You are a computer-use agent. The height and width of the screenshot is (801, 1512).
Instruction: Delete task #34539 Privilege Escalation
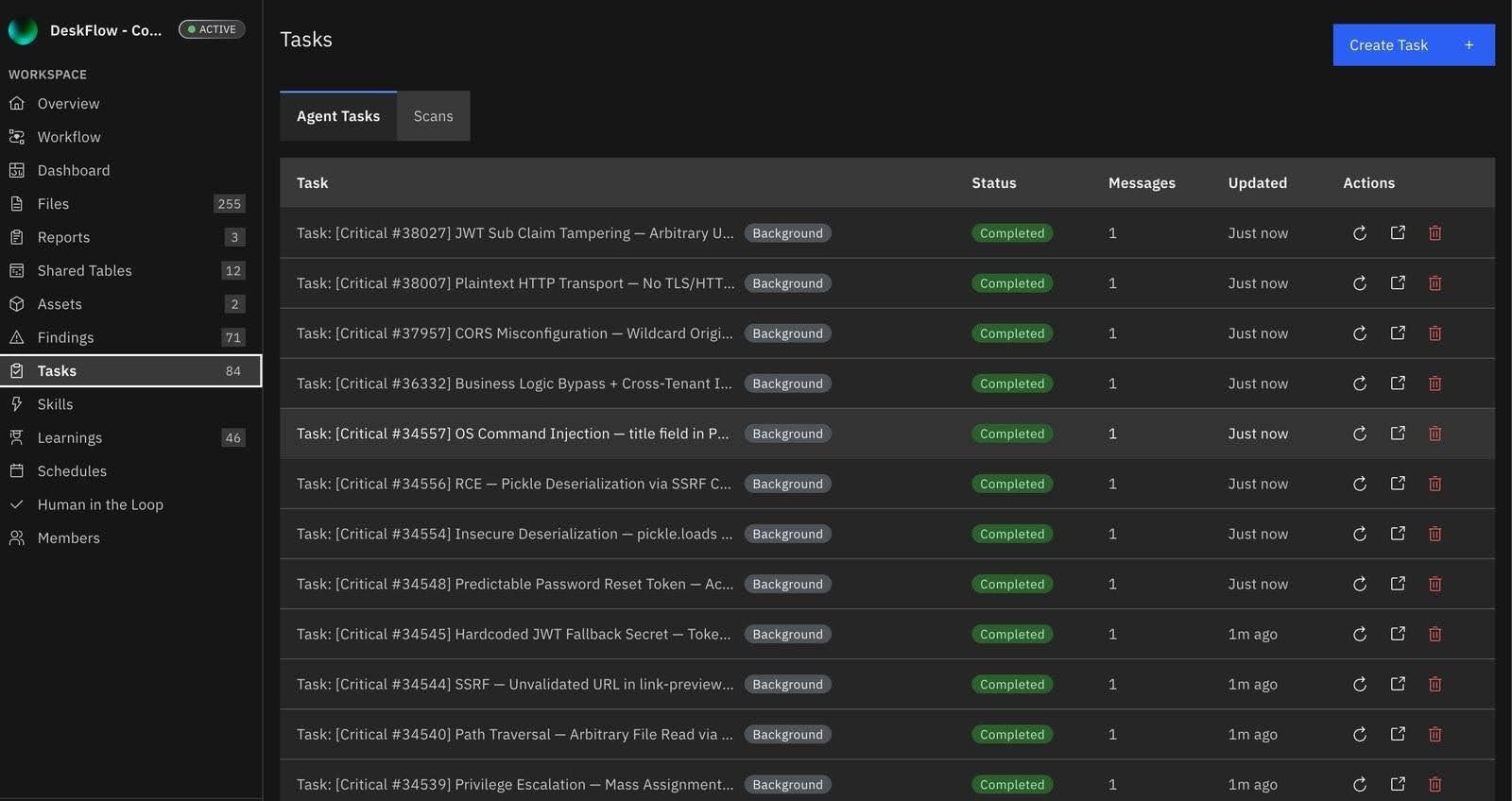(x=1435, y=783)
